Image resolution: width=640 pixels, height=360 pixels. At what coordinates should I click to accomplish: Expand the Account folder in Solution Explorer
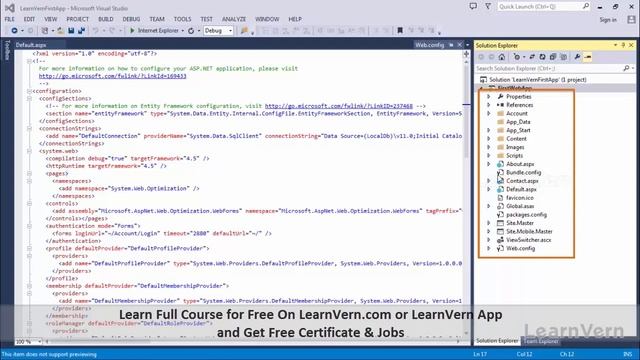tap(489, 113)
